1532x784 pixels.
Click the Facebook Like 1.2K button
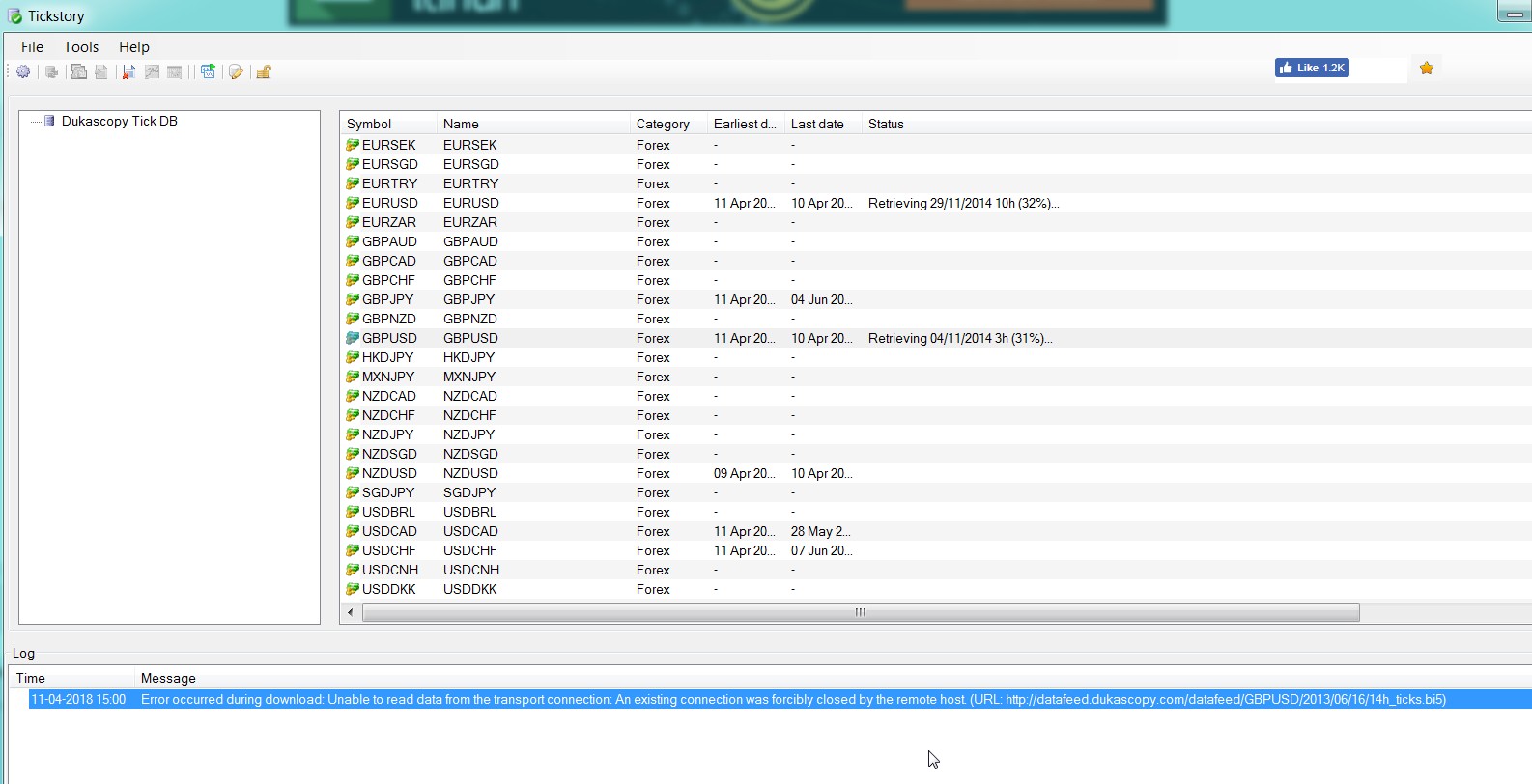[x=1312, y=68]
